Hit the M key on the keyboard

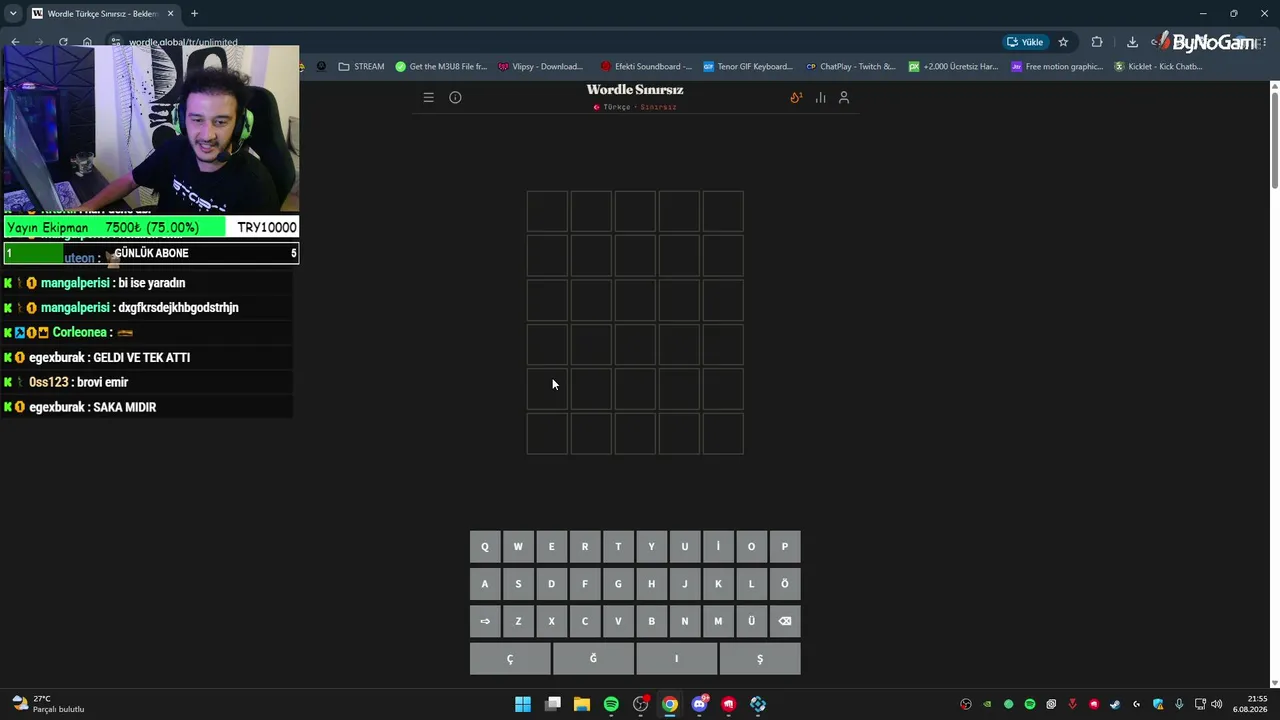(x=718, y=621)
